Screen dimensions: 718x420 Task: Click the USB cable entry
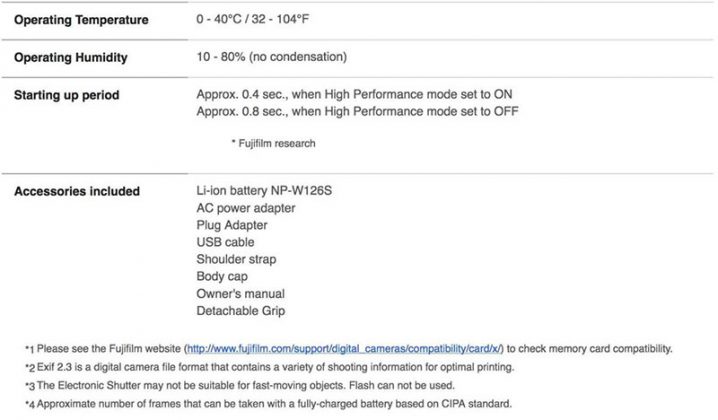[226, 242]
